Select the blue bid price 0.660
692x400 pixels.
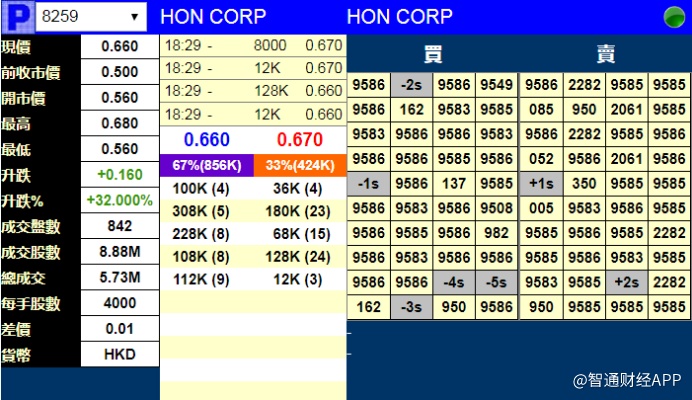pos(207,140)
